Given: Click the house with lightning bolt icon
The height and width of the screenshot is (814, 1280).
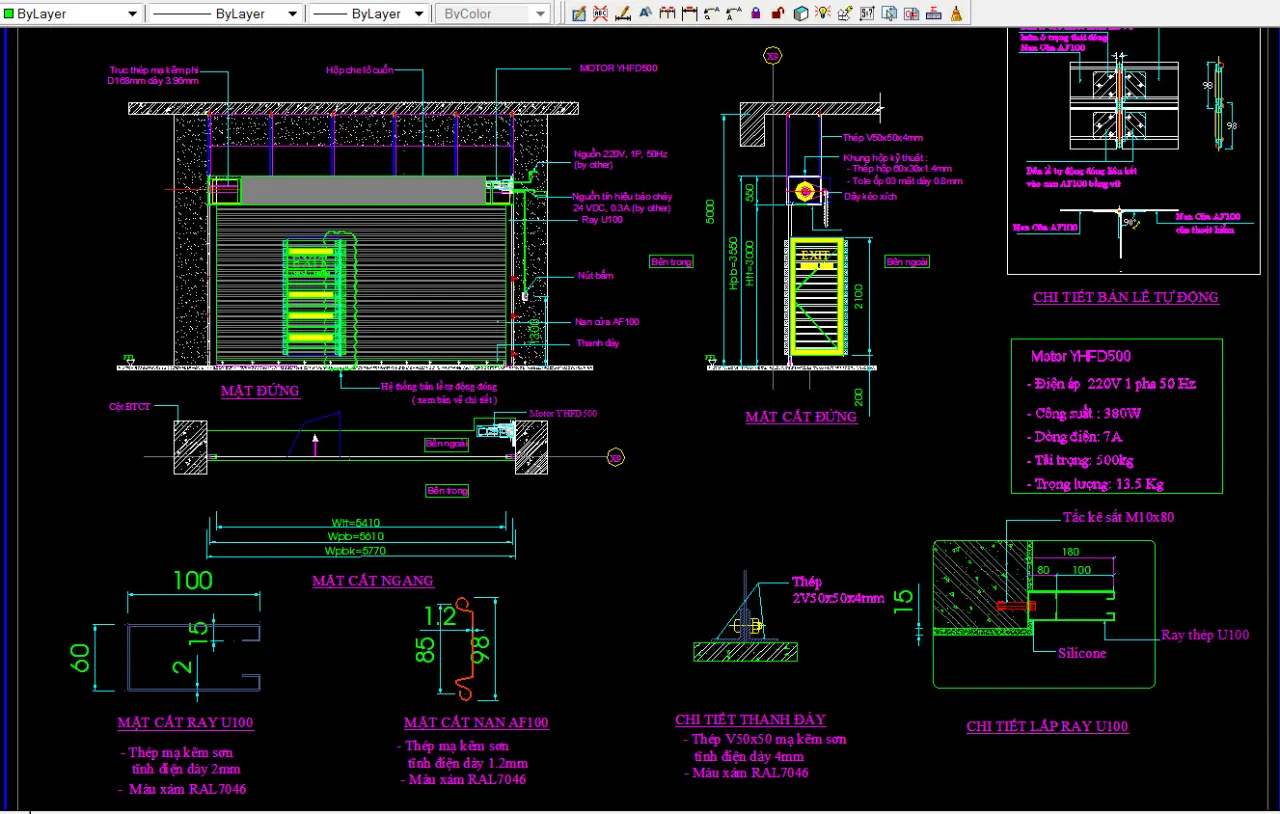Looking at the screenshot, I should [845, 14].
